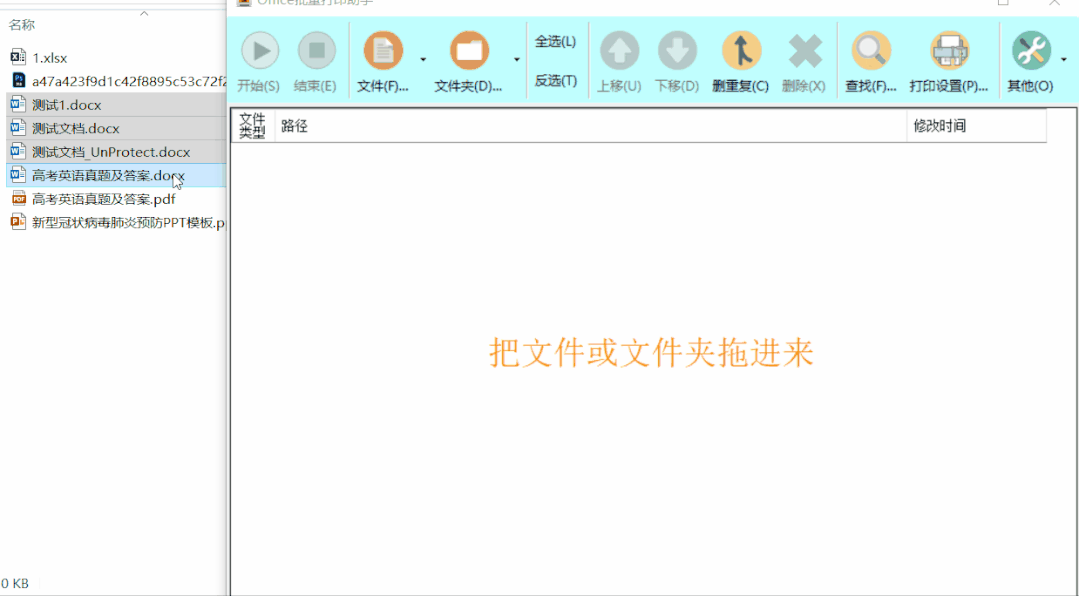This screenshot has height=596, width=1079.
Task: Click the 开始 start printing icon
Action: point(259,50)
